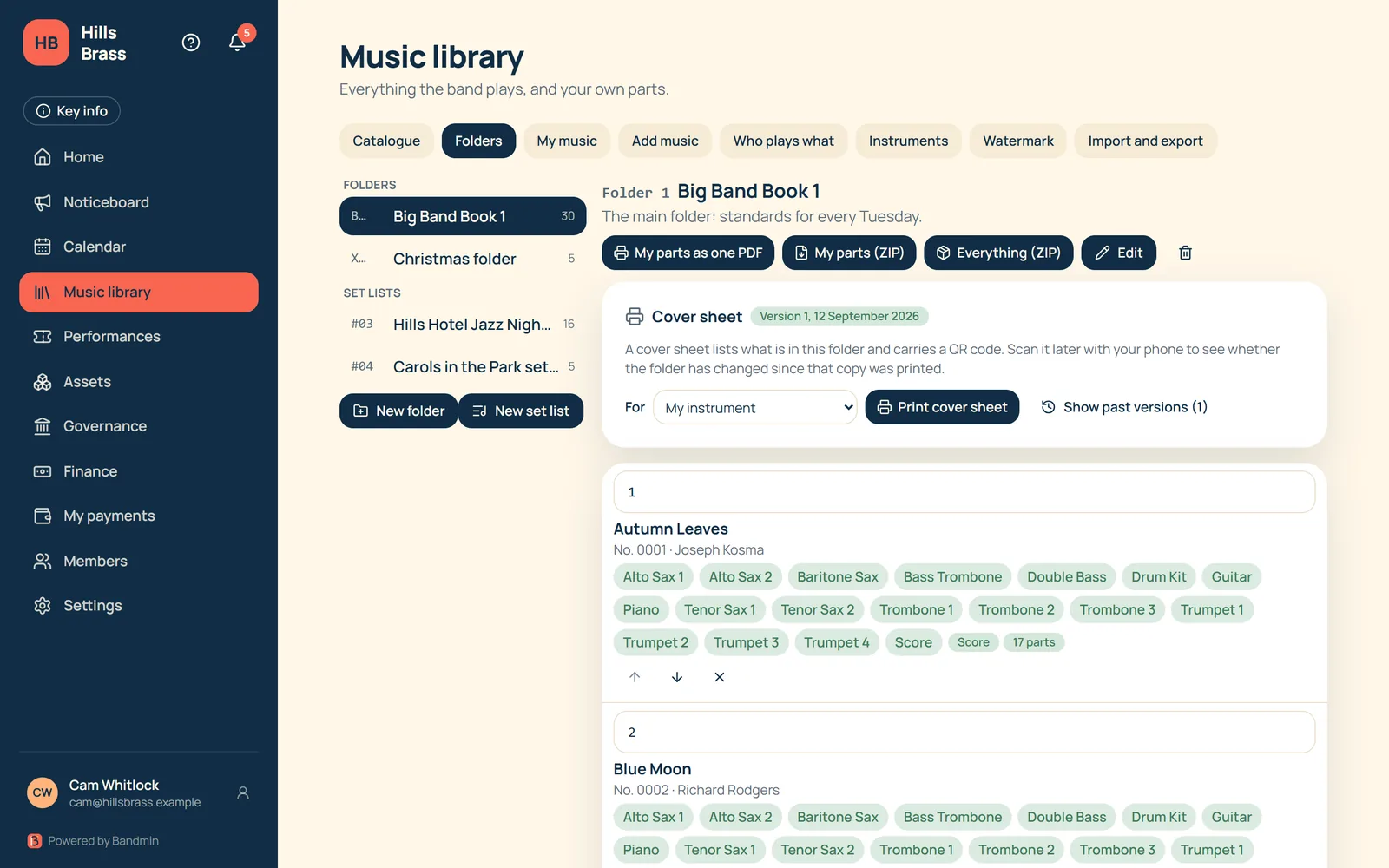This screenshot has height=868, width=1389.
Task: Click Print cover sheet button
Action: point(942,407)
